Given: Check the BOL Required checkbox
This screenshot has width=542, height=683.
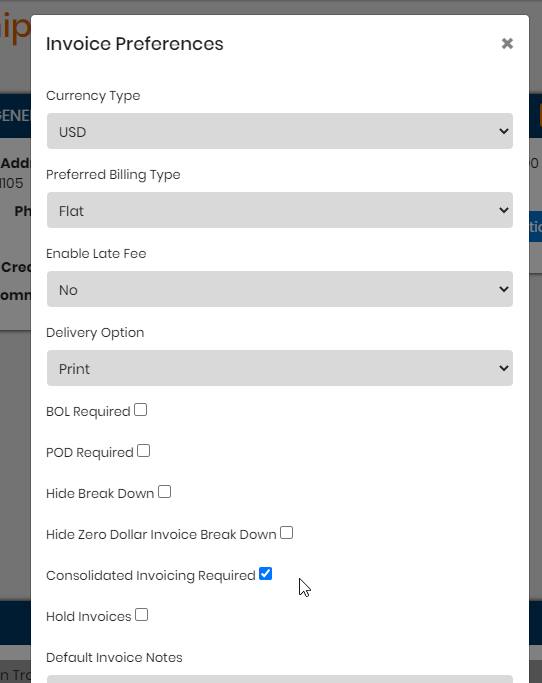Looking at the screenshot, I should coord(141,410).
